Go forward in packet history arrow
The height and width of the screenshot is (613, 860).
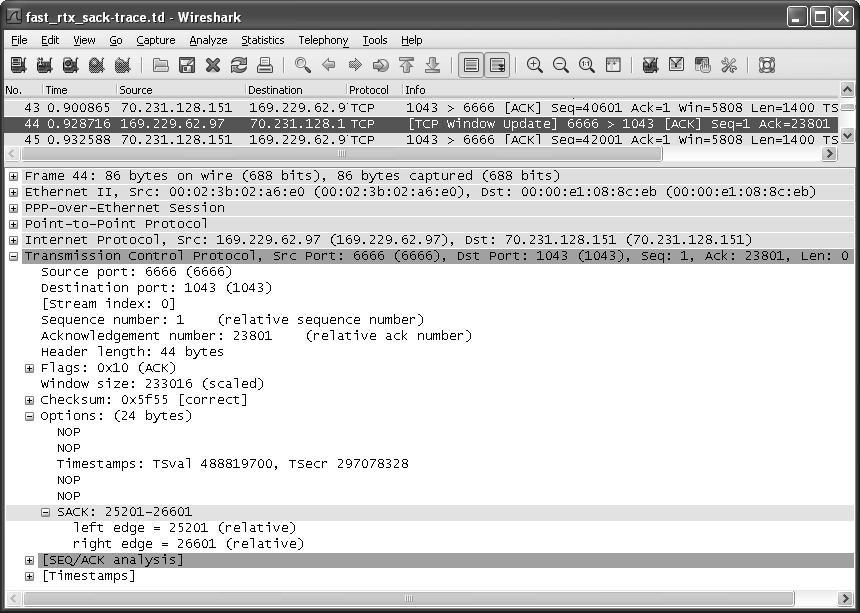[355, 65]
